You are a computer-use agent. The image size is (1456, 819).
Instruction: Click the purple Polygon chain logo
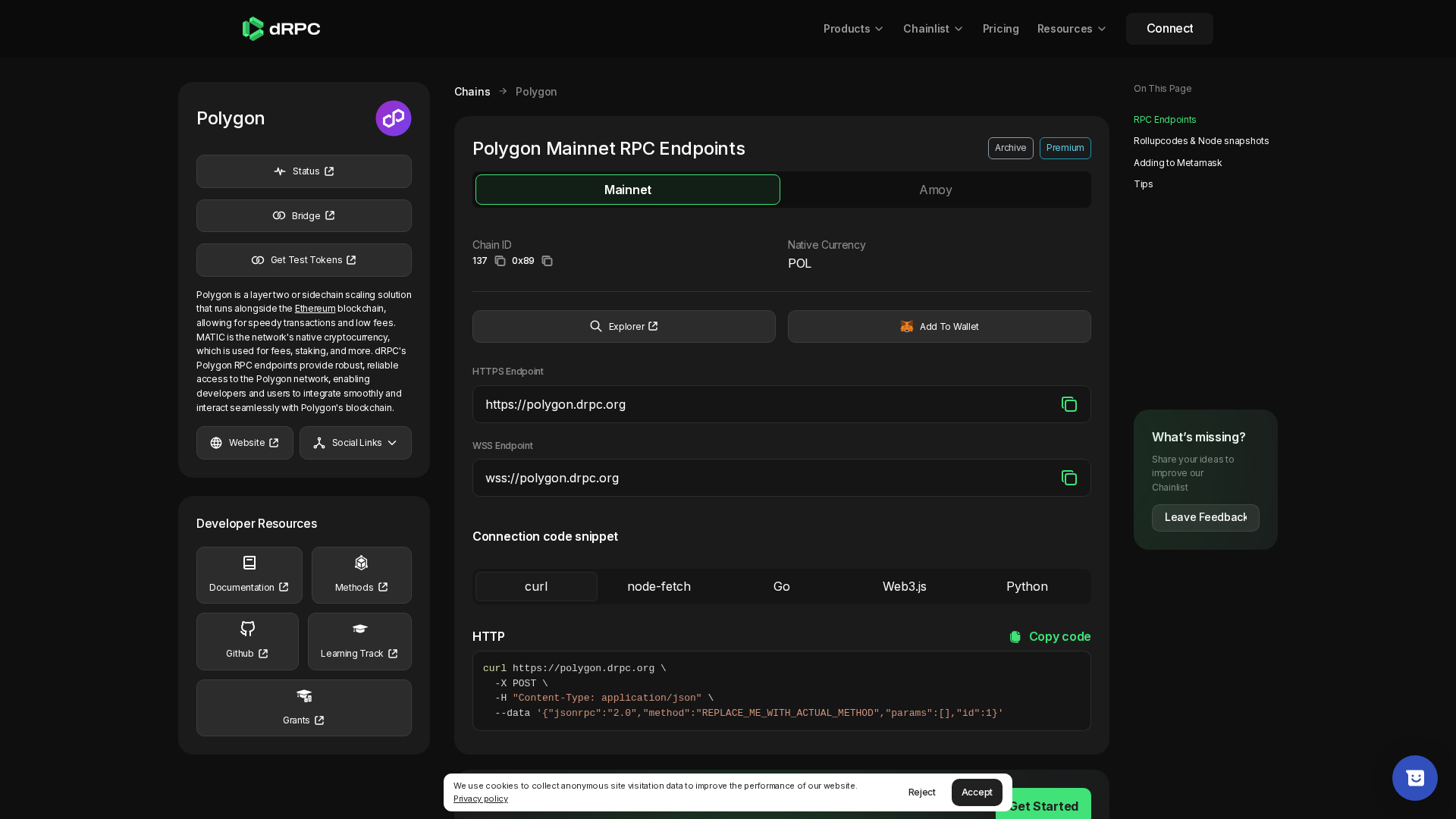point(394,118)
